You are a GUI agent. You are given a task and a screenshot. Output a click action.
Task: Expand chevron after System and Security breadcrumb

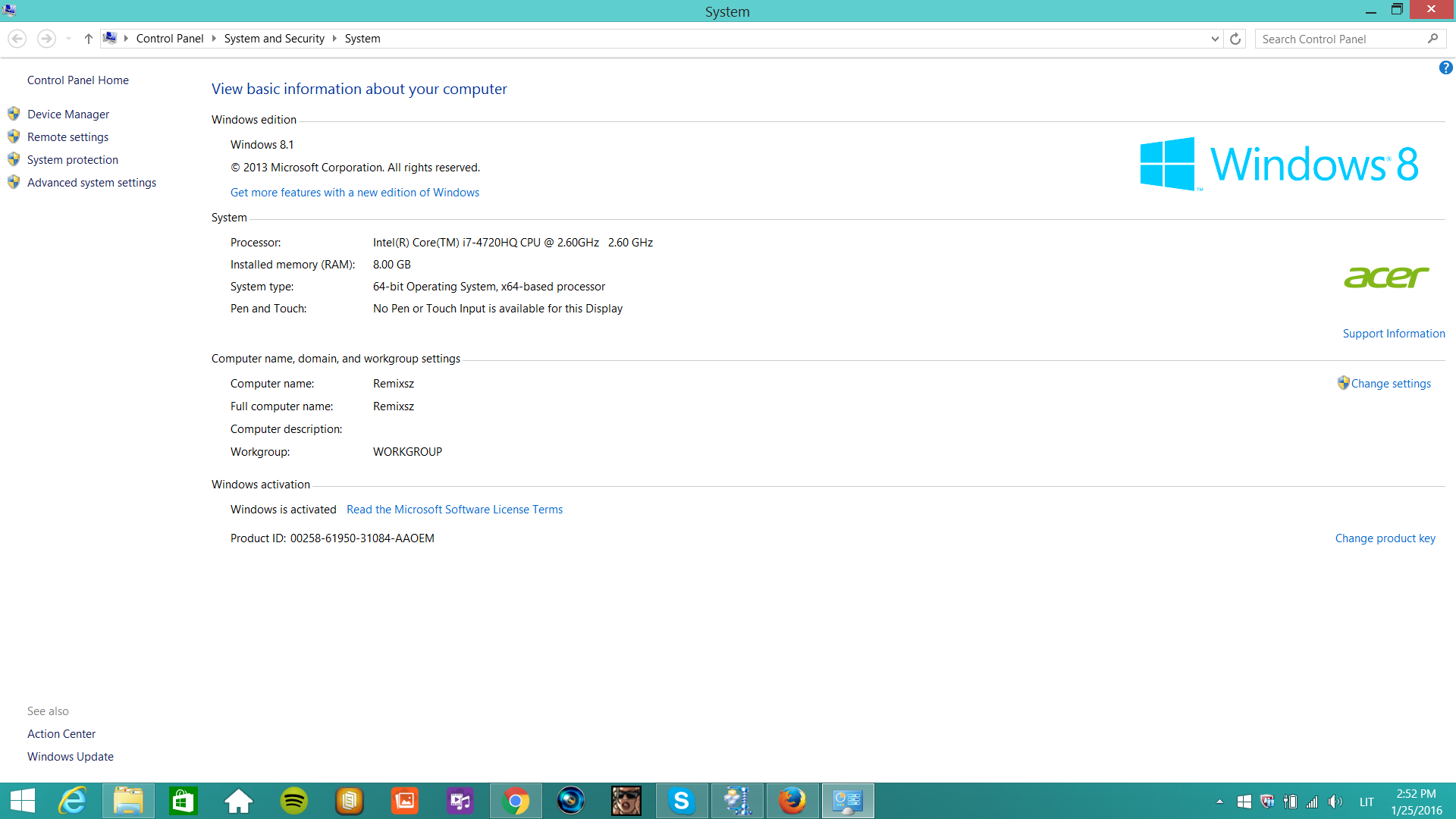[x=334, y=39]
